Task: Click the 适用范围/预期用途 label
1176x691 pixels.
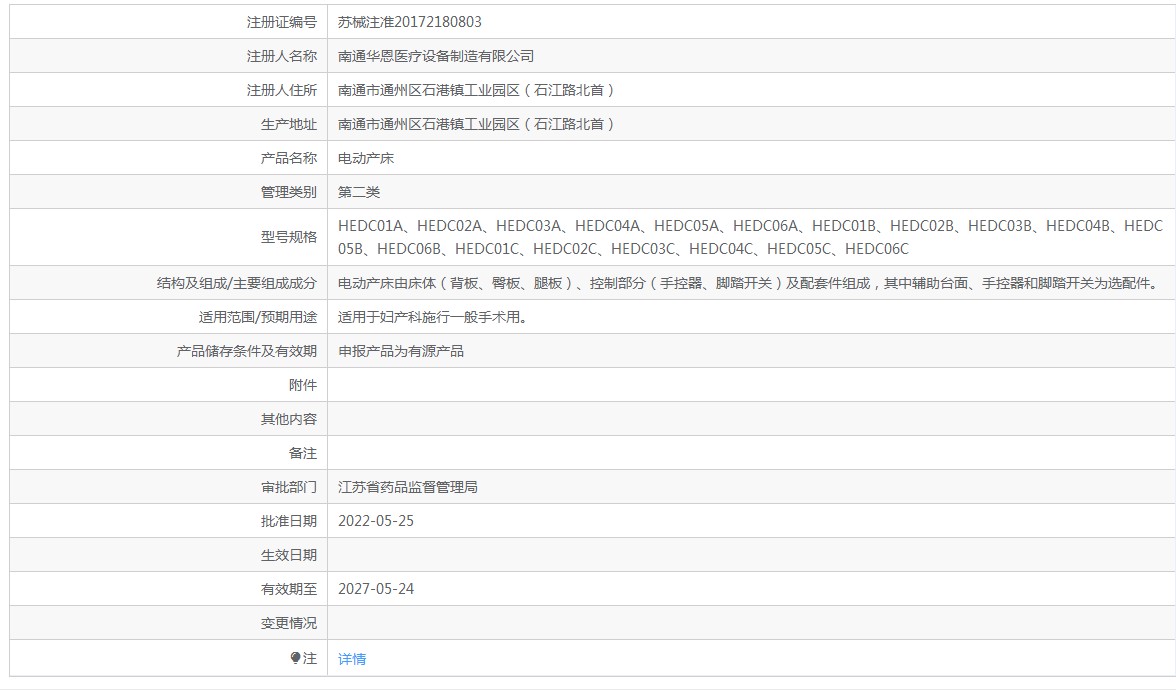Action: pos(257,317)
